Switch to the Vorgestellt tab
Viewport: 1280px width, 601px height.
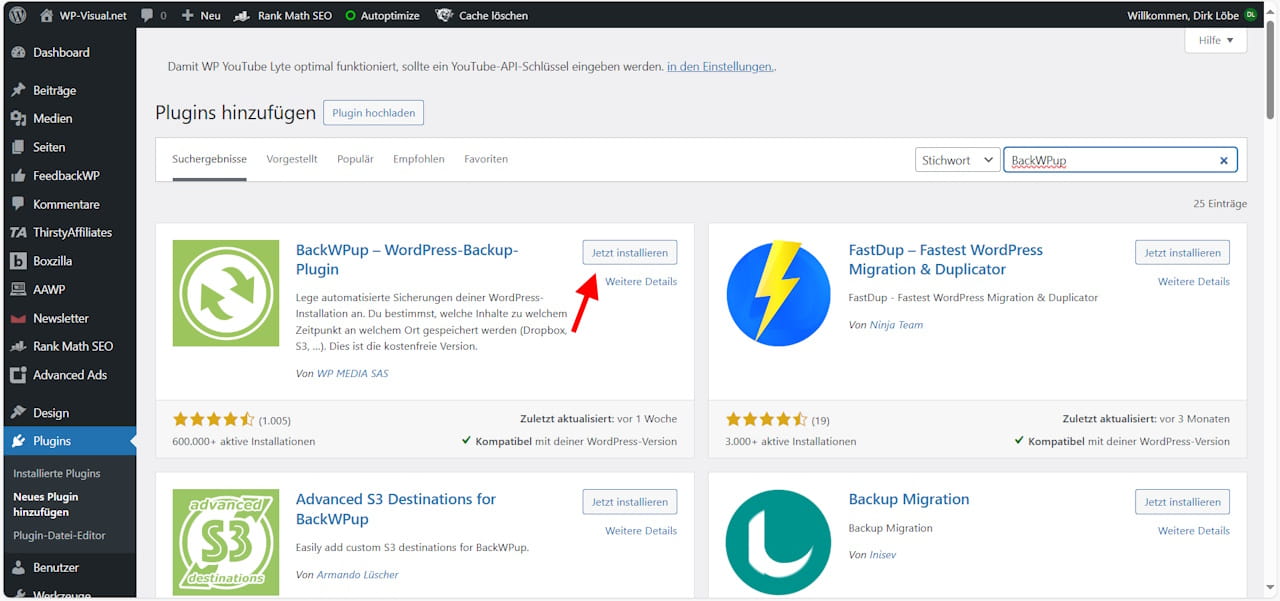click(292, 159)
